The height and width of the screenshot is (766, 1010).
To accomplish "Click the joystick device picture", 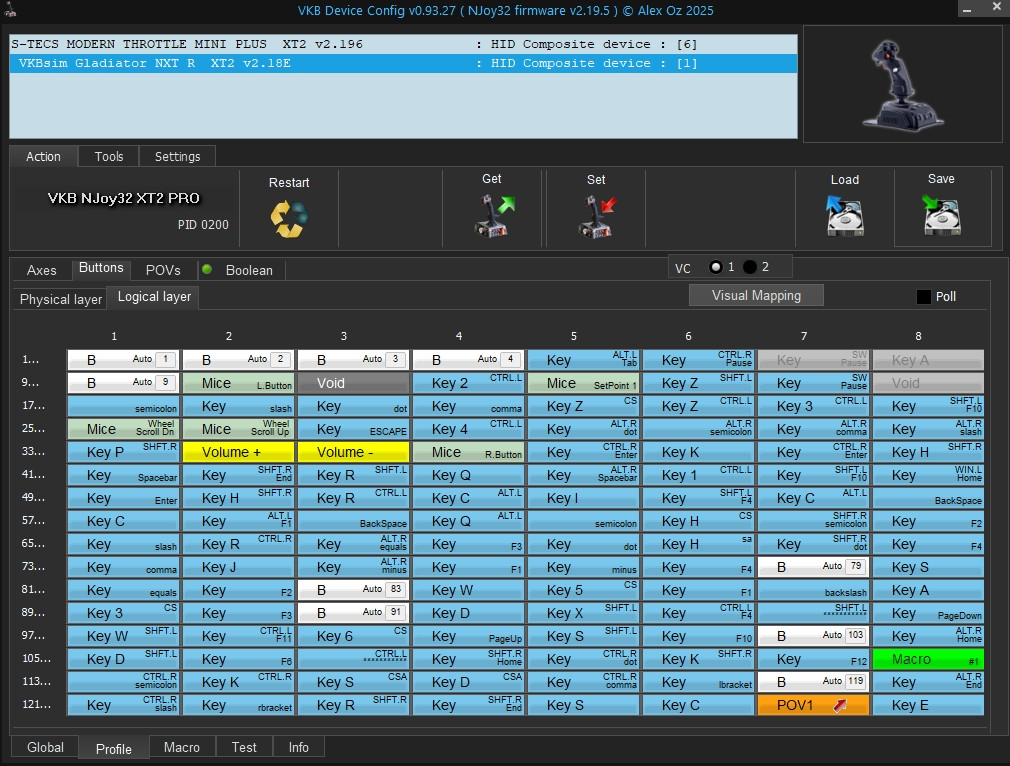I will (x=902, y=84).
